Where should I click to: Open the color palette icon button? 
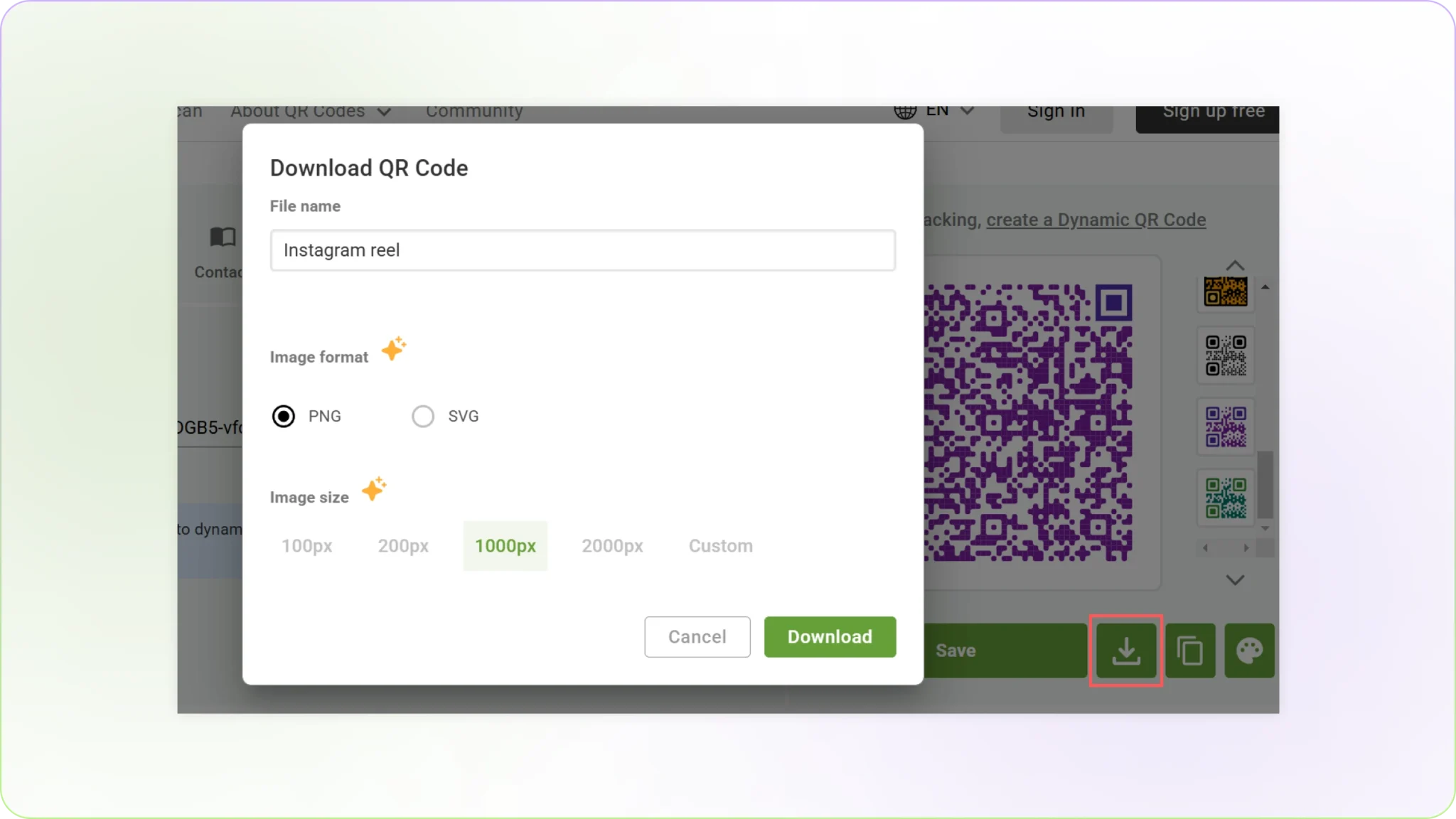pos(1249,651)
